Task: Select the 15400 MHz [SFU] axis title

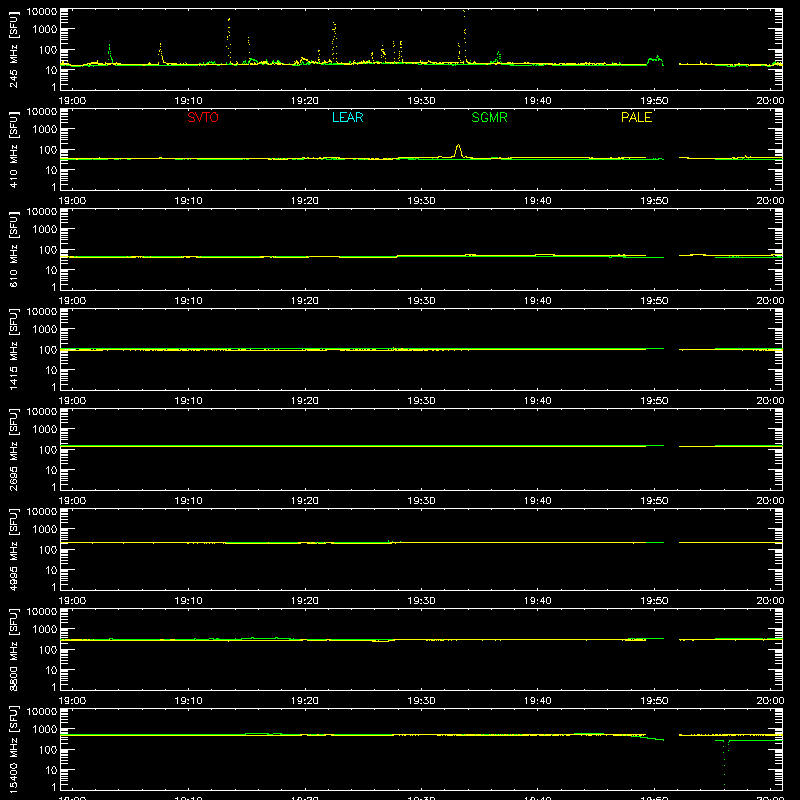Action: point(14,749)
